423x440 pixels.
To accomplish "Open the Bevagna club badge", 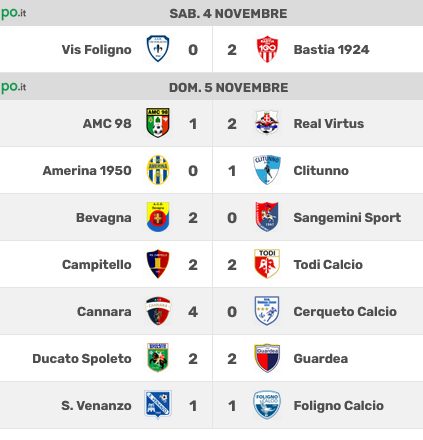I will (158, 217).
